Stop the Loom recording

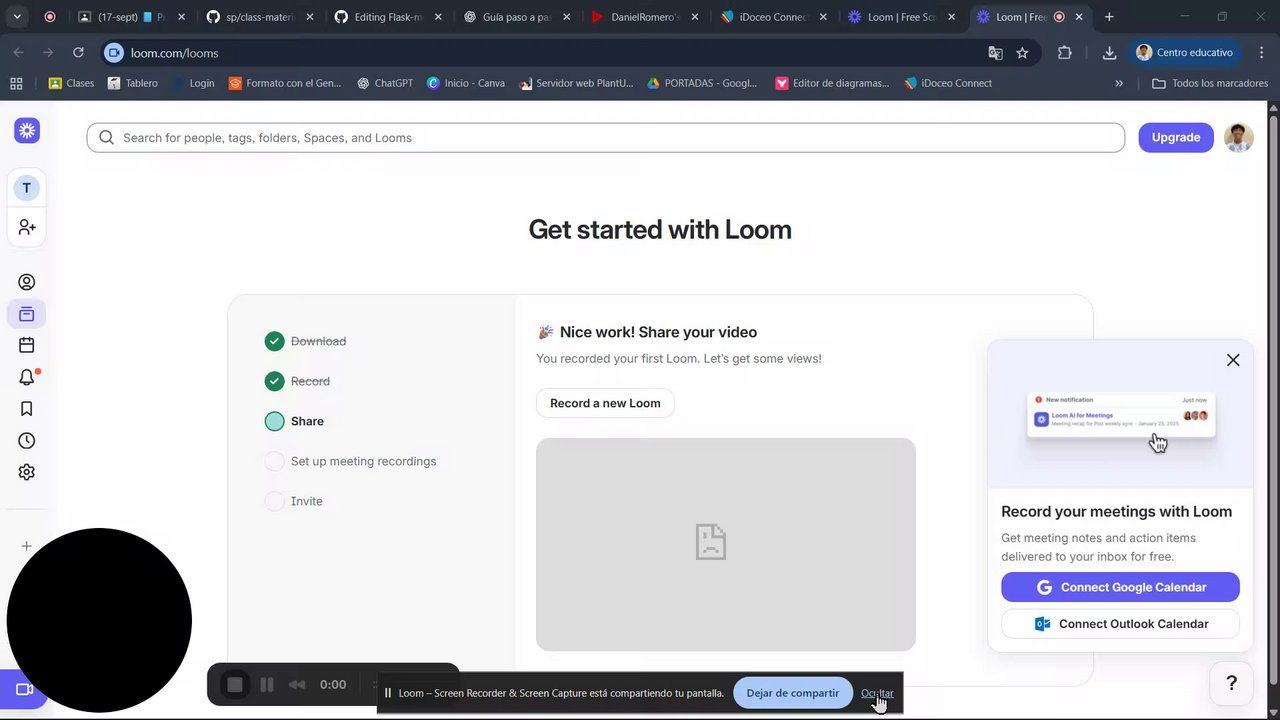click(235, 684)
